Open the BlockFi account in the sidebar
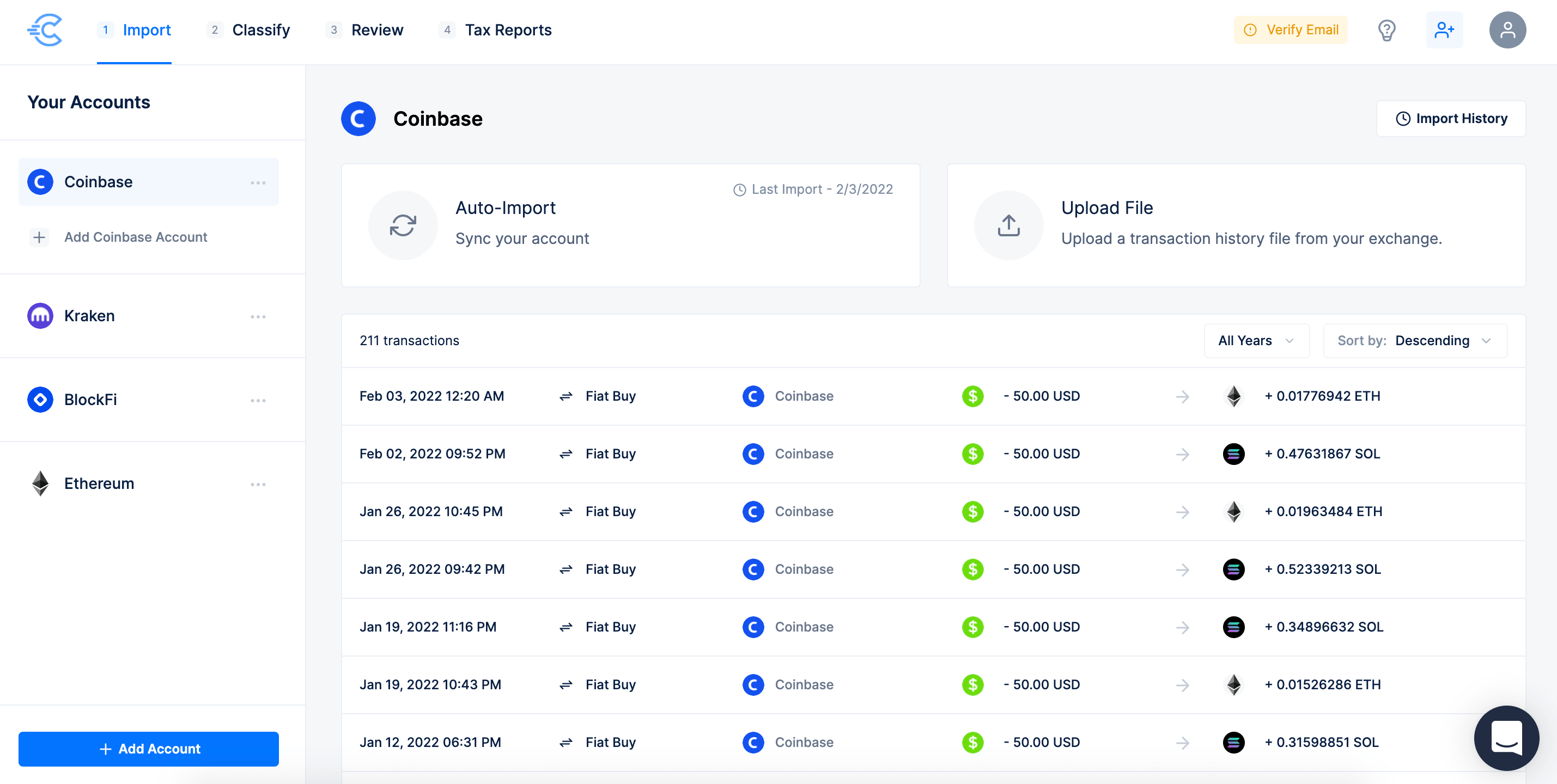1557x784 pixels. click(90, 399)
